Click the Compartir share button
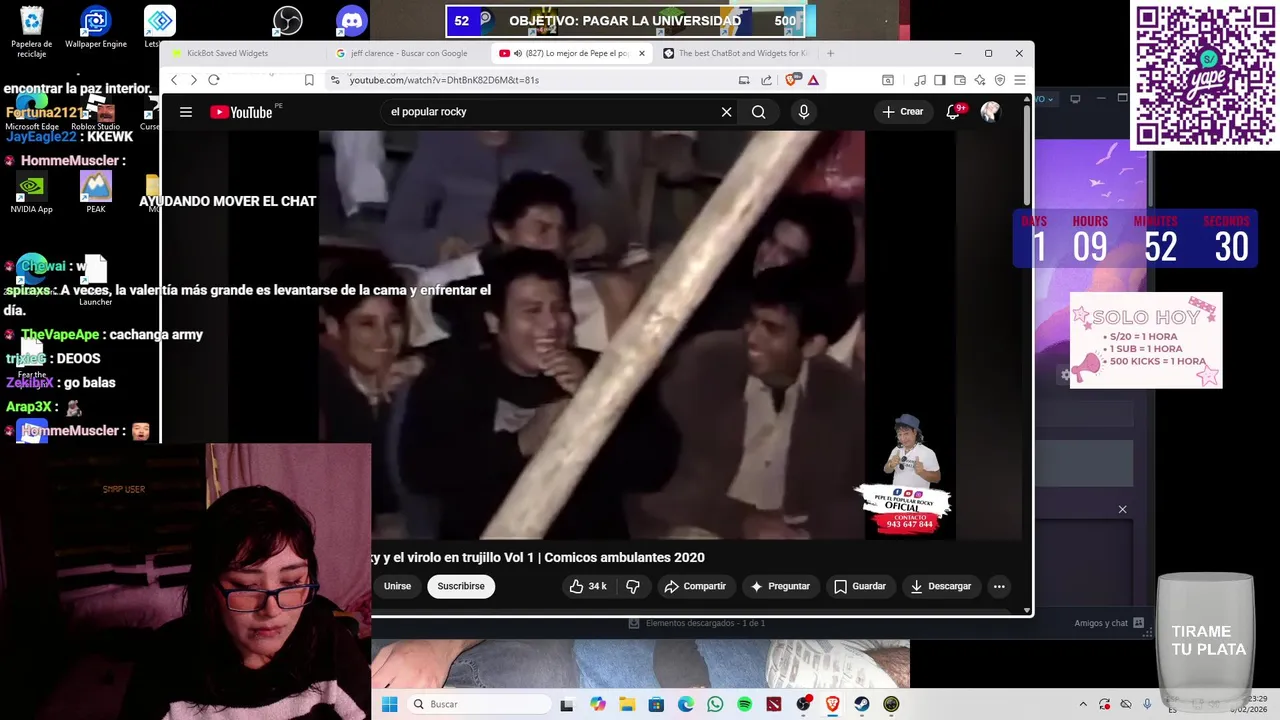1280x720 pixels. pos(695,586)
